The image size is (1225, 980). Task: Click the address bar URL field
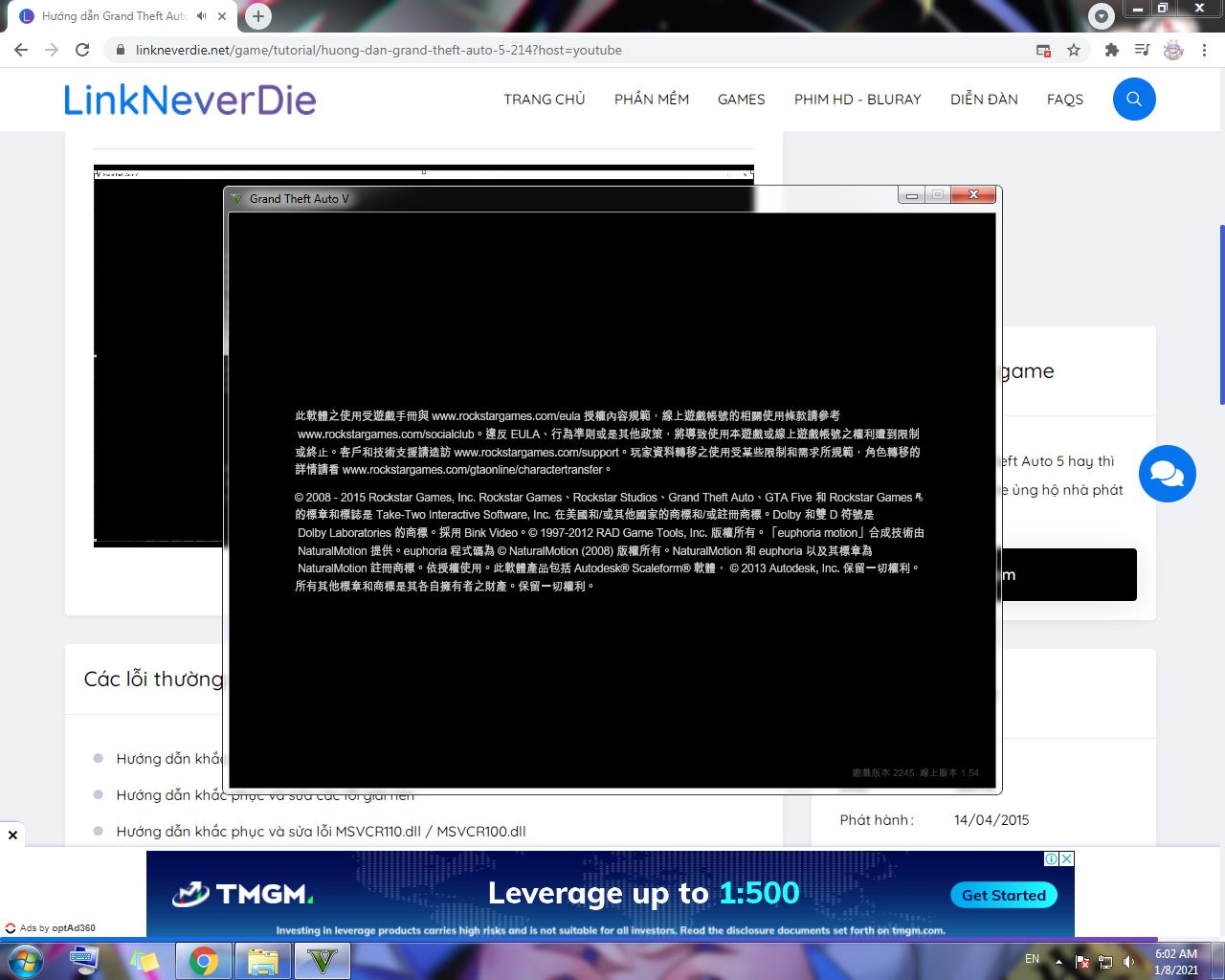[574, 50]
